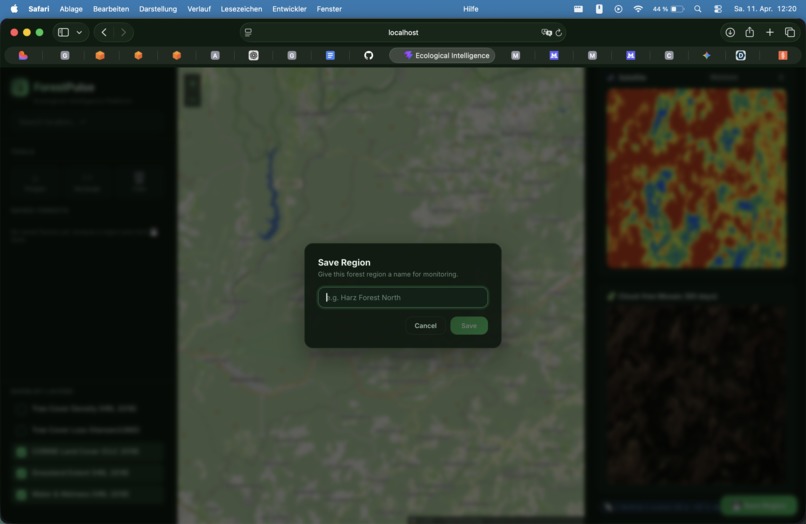Open the Fenster menu
This screenshot has width=806, height=524.
tap(329, 9)
